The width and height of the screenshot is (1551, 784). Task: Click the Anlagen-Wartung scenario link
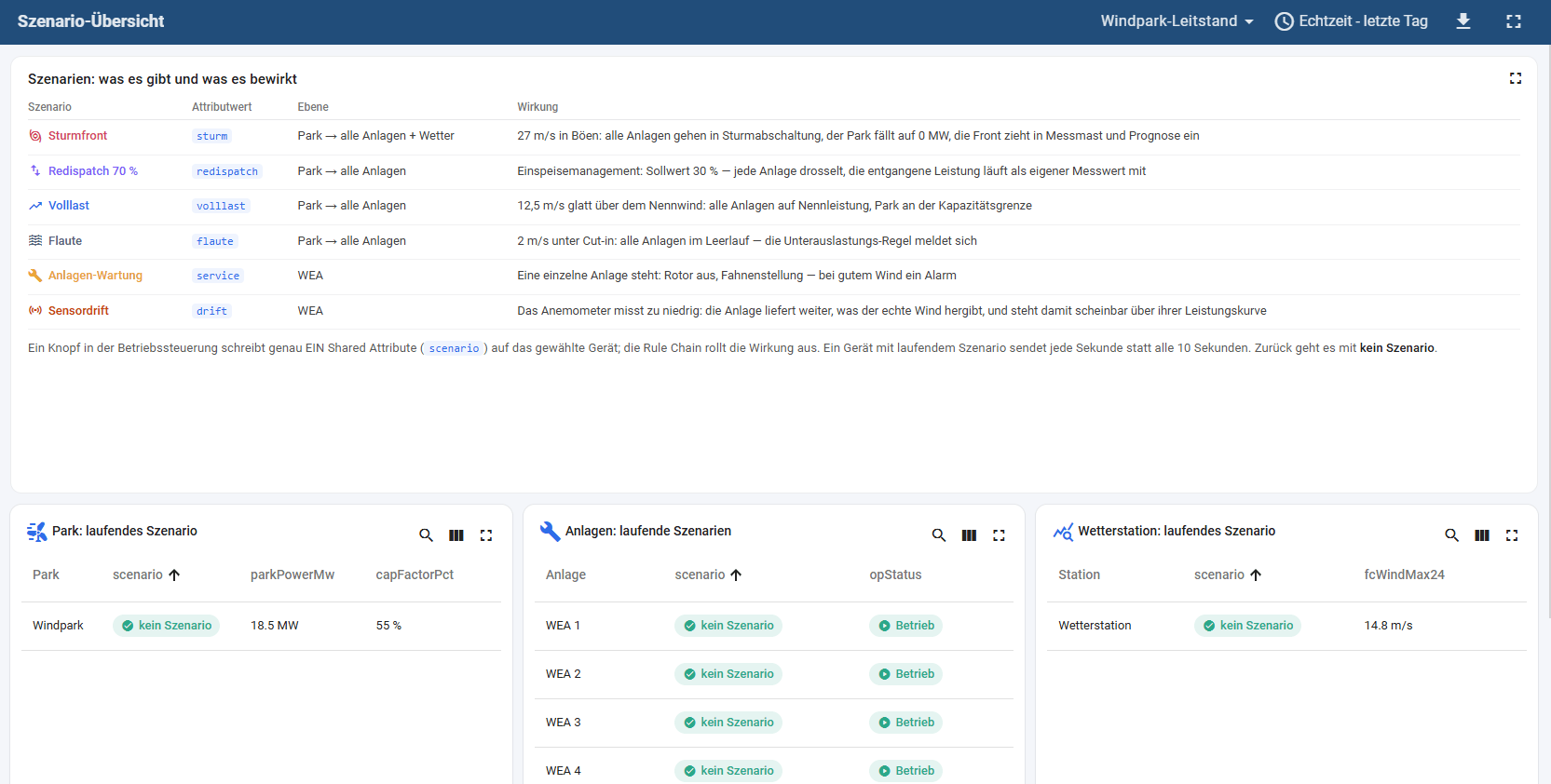(x=95, y=276)
